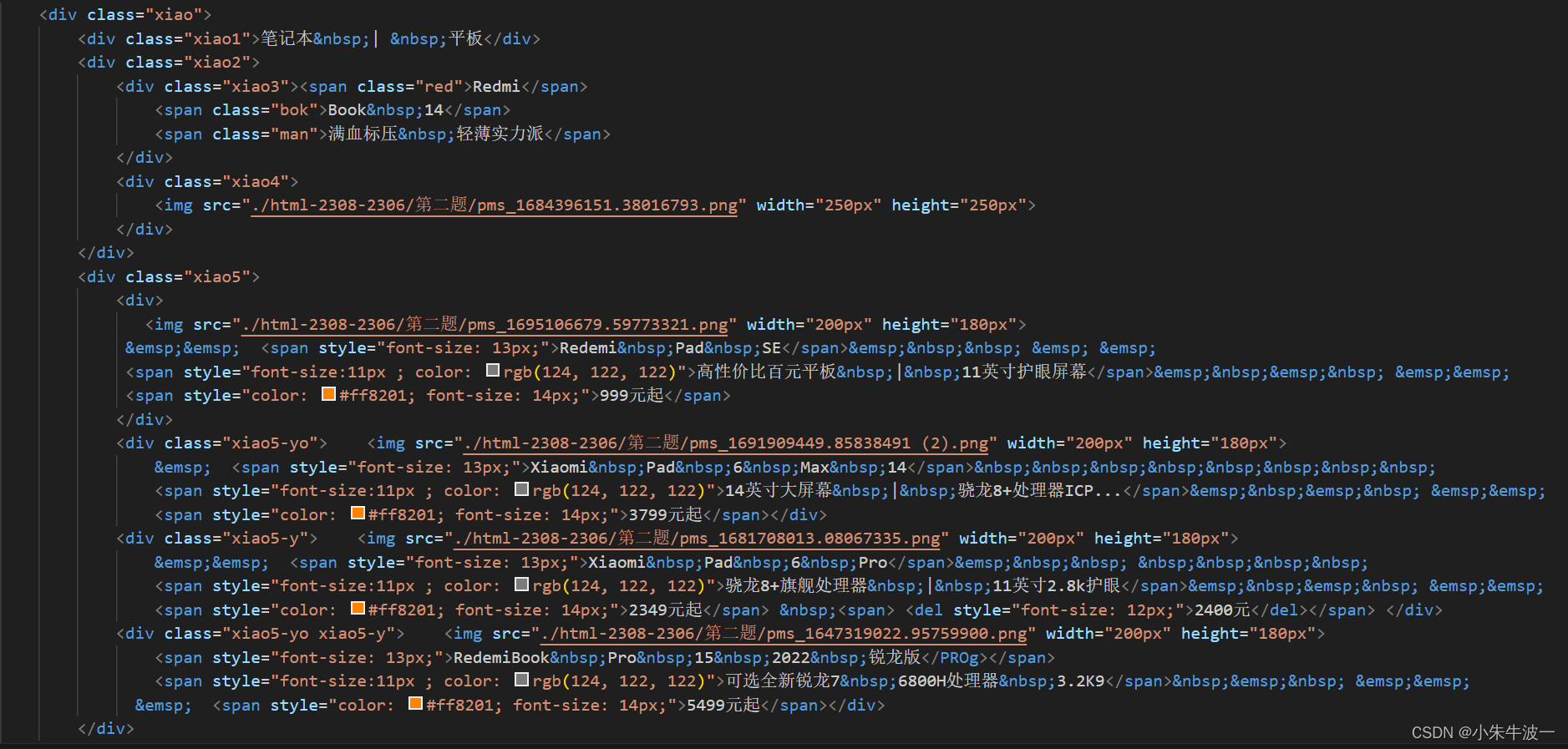This screenshot has width=1568, height=749.
Task: Click the text RedemiBook in last product span
Action: (501, 658)
